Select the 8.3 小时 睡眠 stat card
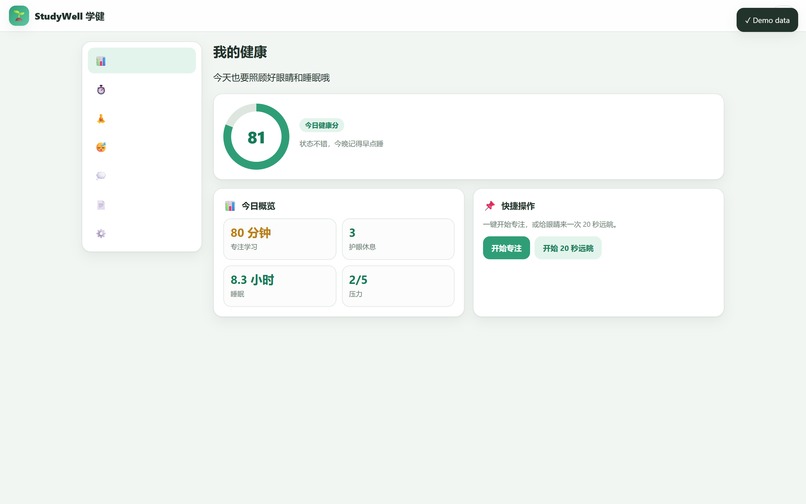The width and height of the screenshot is (806, 504). 280,286
